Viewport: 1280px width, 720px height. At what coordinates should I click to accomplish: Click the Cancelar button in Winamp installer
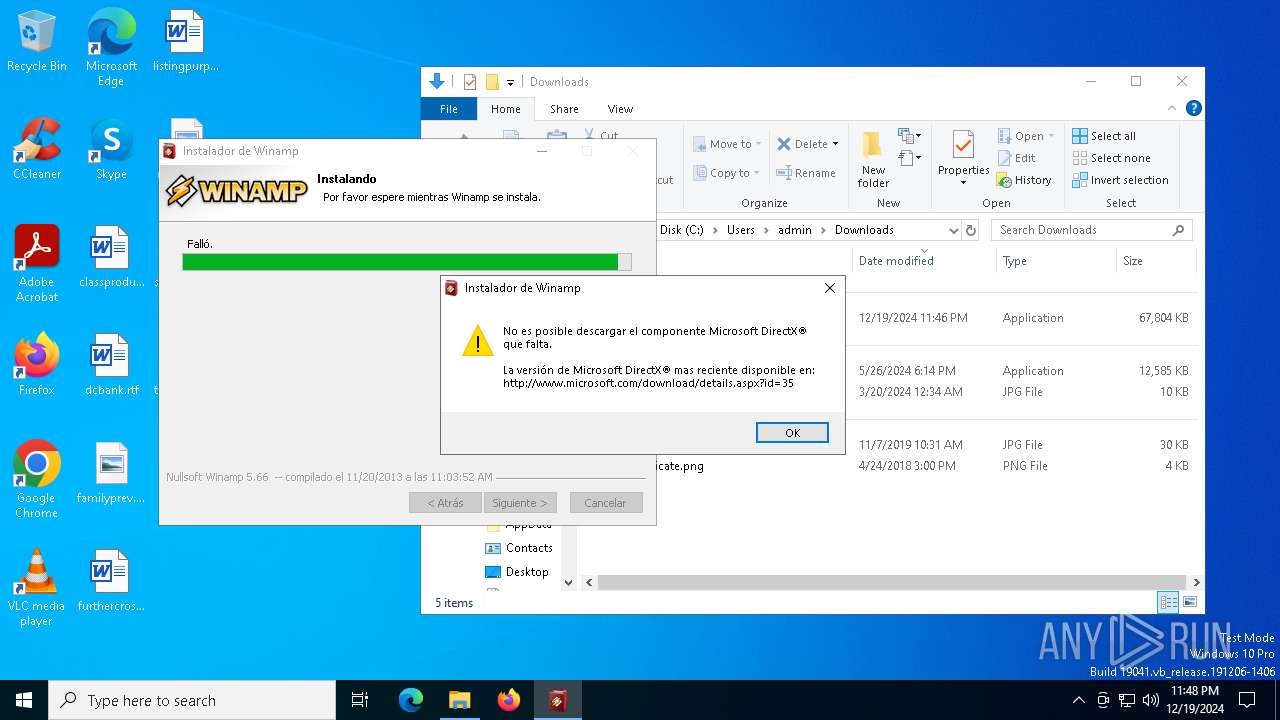[x=605, y=503]
